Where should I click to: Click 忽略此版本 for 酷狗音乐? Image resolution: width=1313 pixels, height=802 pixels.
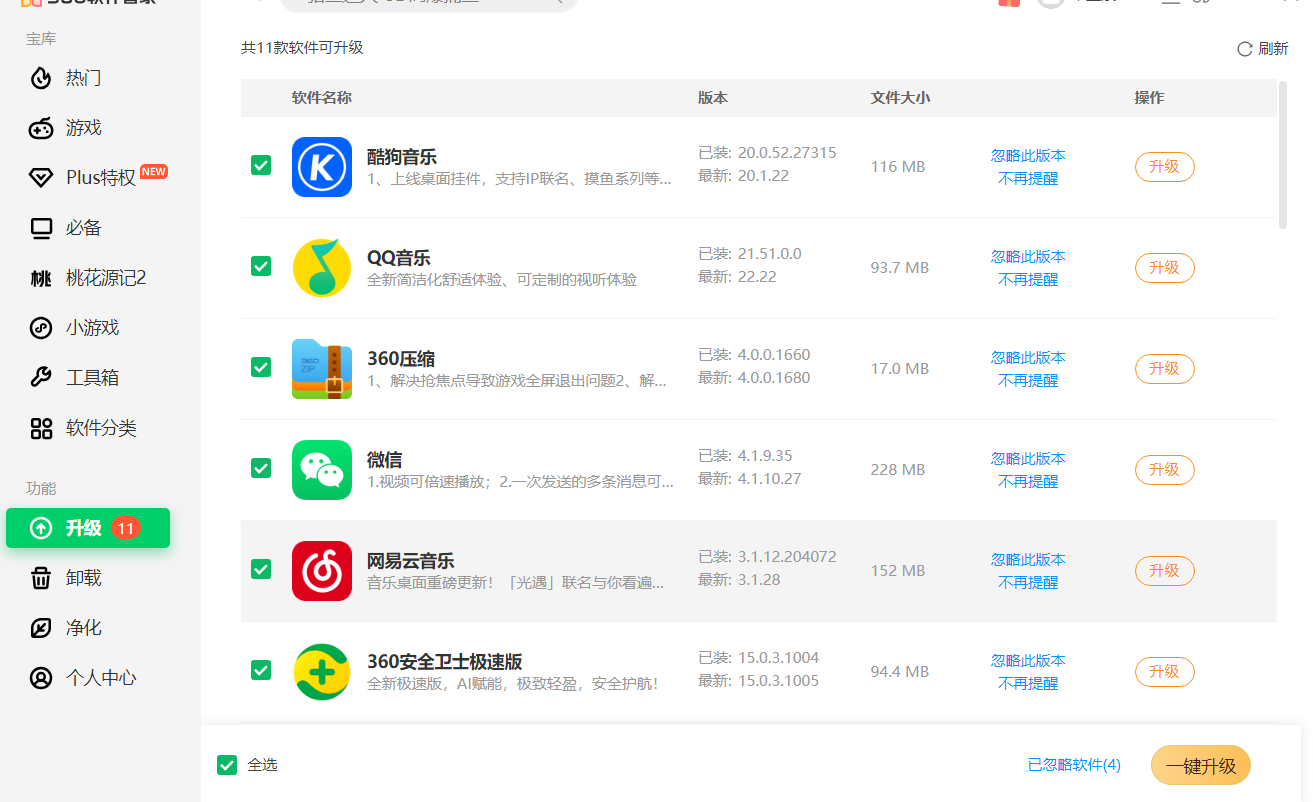tap(1028, 156)
